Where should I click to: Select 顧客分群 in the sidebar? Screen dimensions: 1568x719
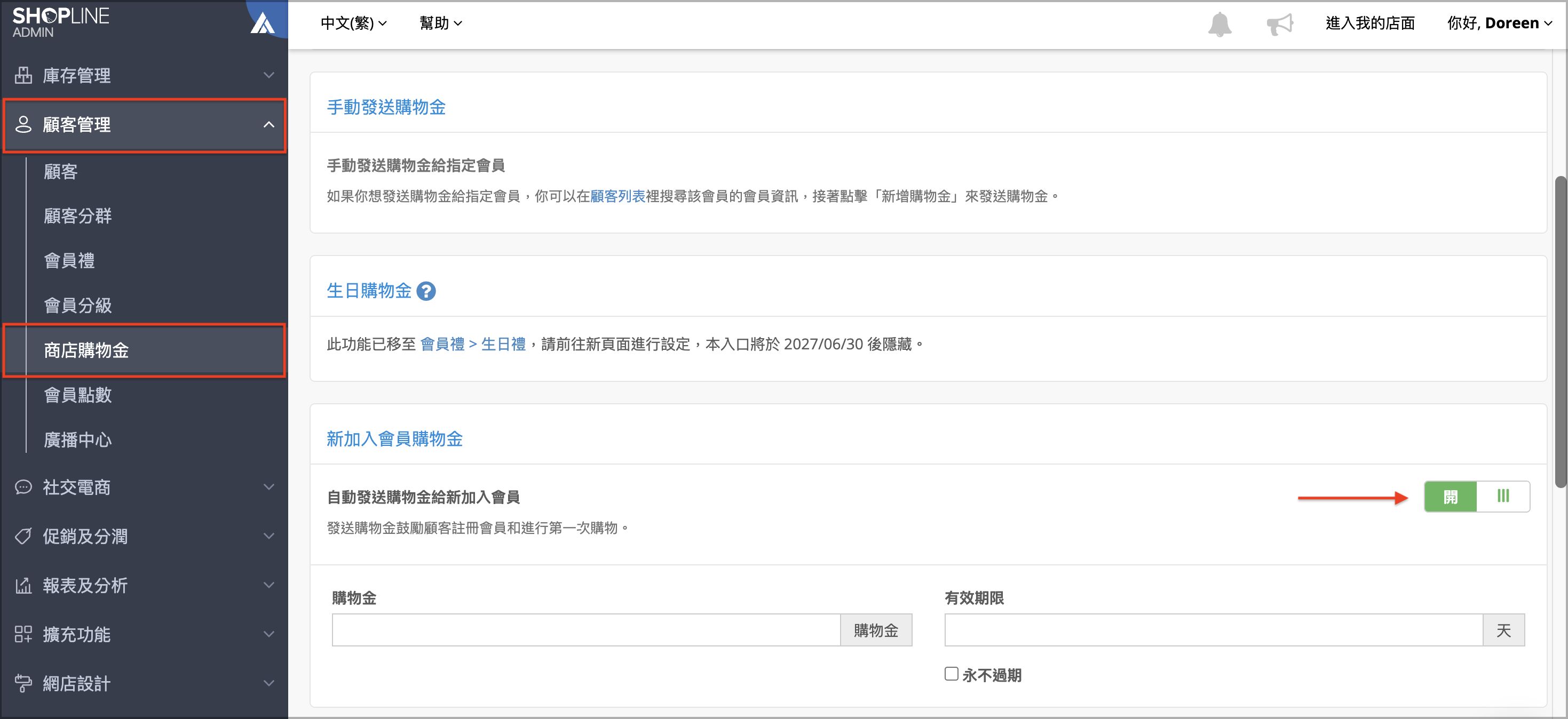pos(78,217)
